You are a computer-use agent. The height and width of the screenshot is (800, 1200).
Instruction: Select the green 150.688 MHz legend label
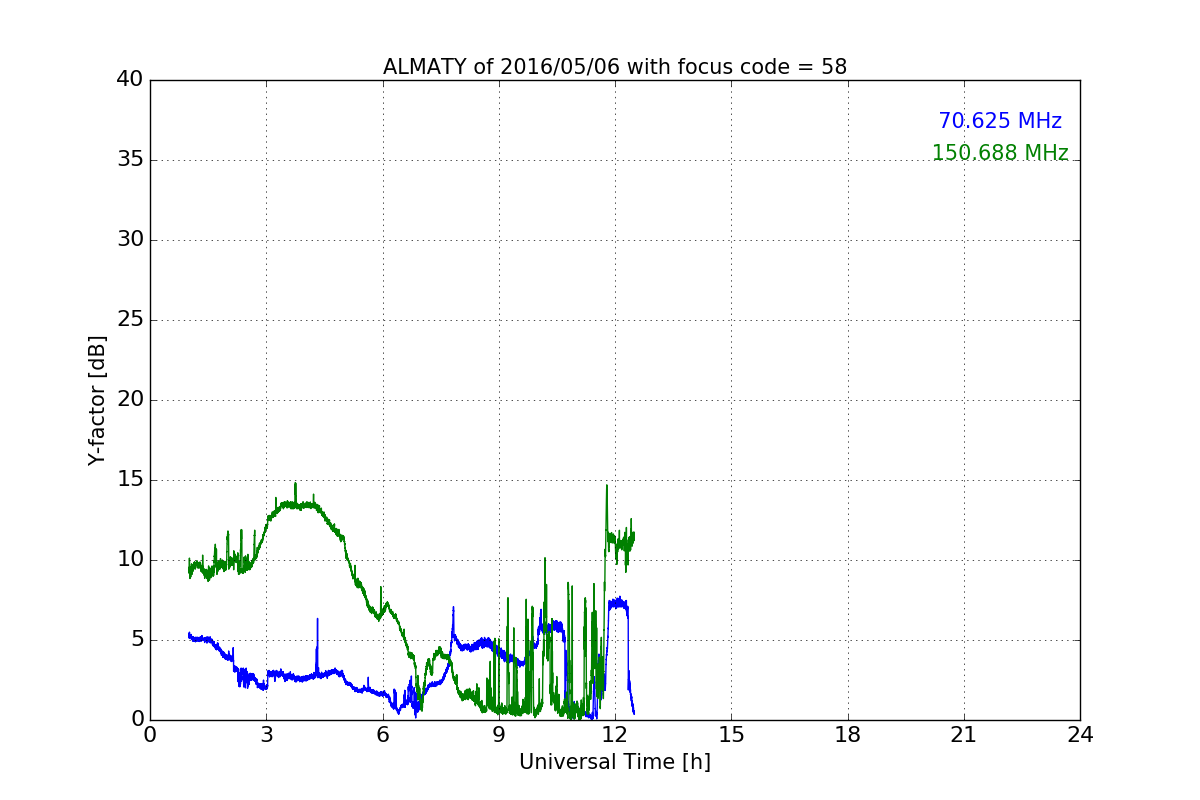coord(1000,153)
